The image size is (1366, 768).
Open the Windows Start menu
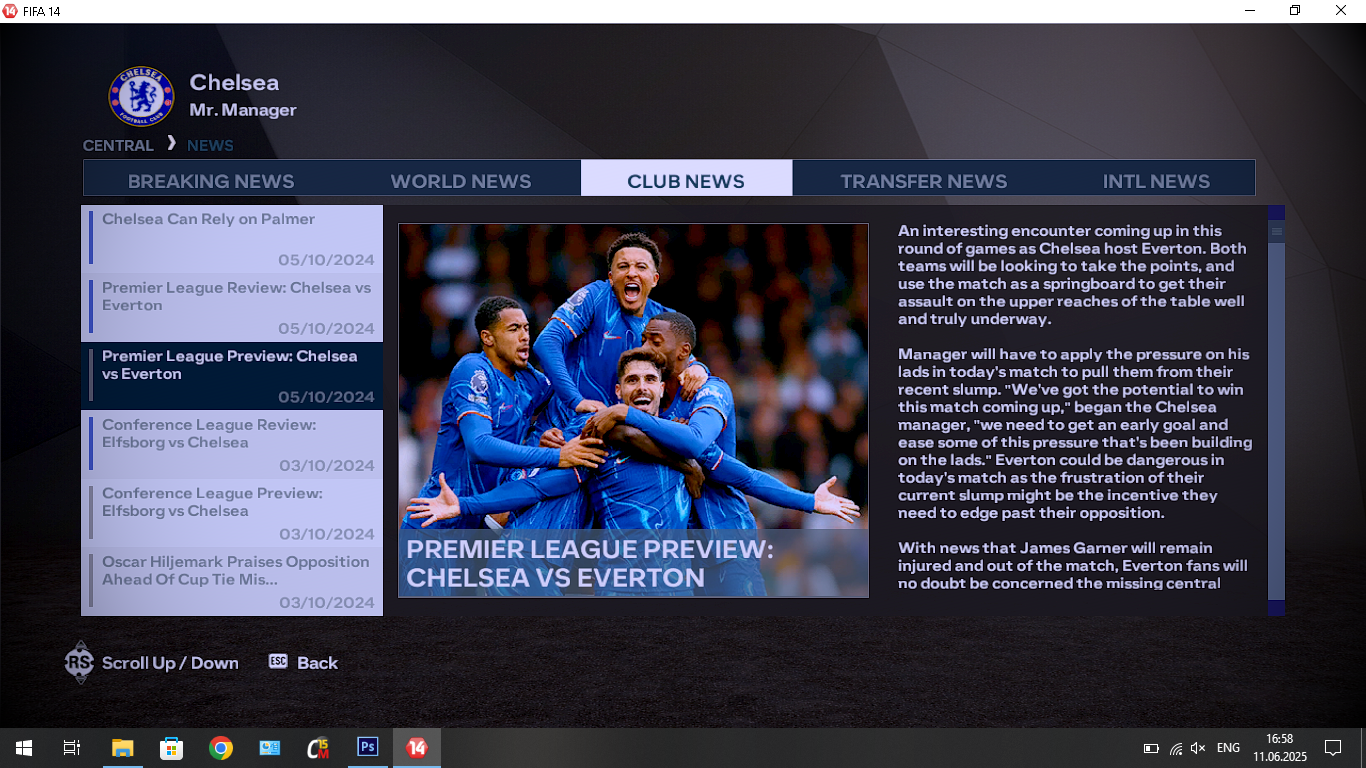(23, 748)
